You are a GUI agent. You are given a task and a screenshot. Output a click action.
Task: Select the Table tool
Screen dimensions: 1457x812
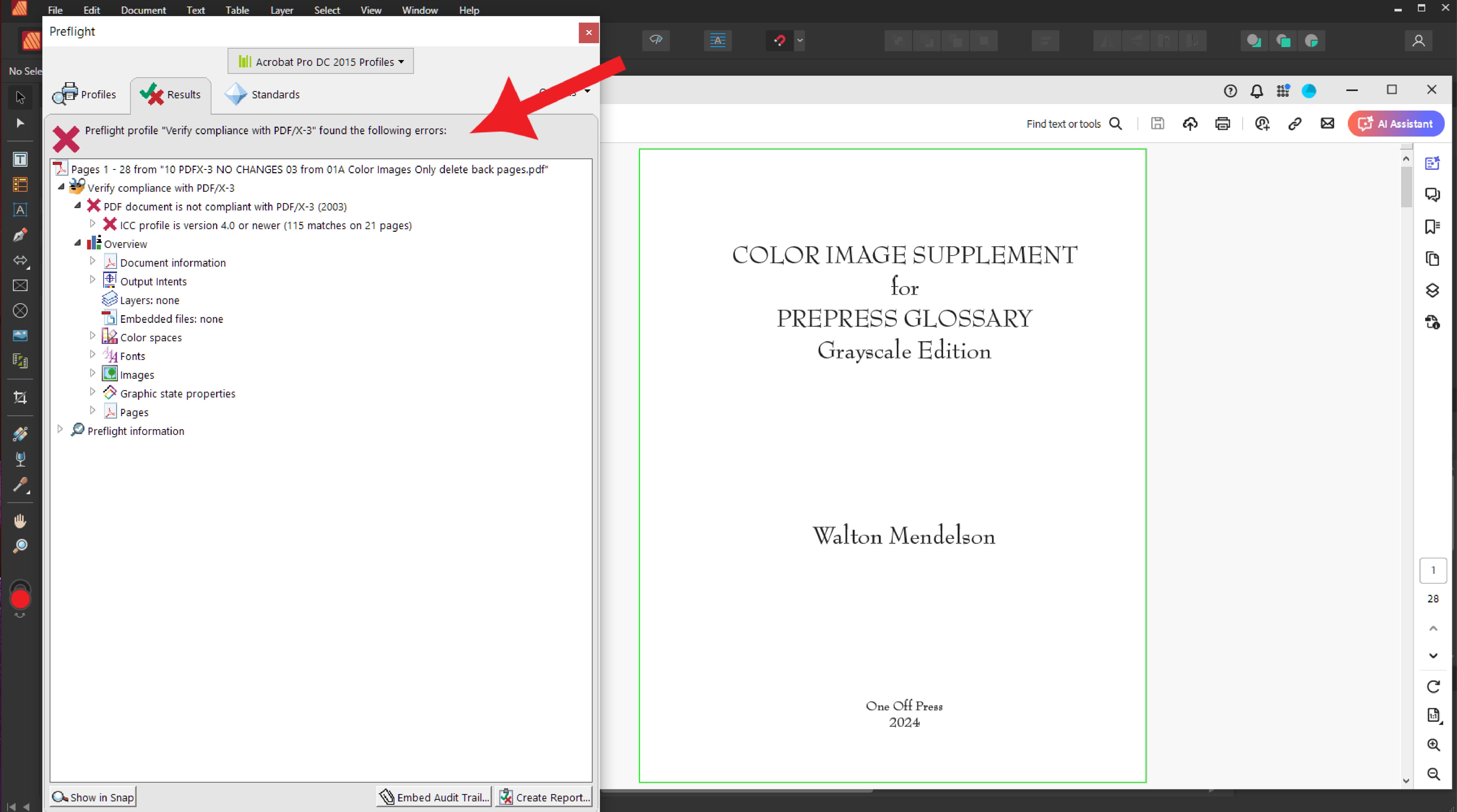(20, 184)
